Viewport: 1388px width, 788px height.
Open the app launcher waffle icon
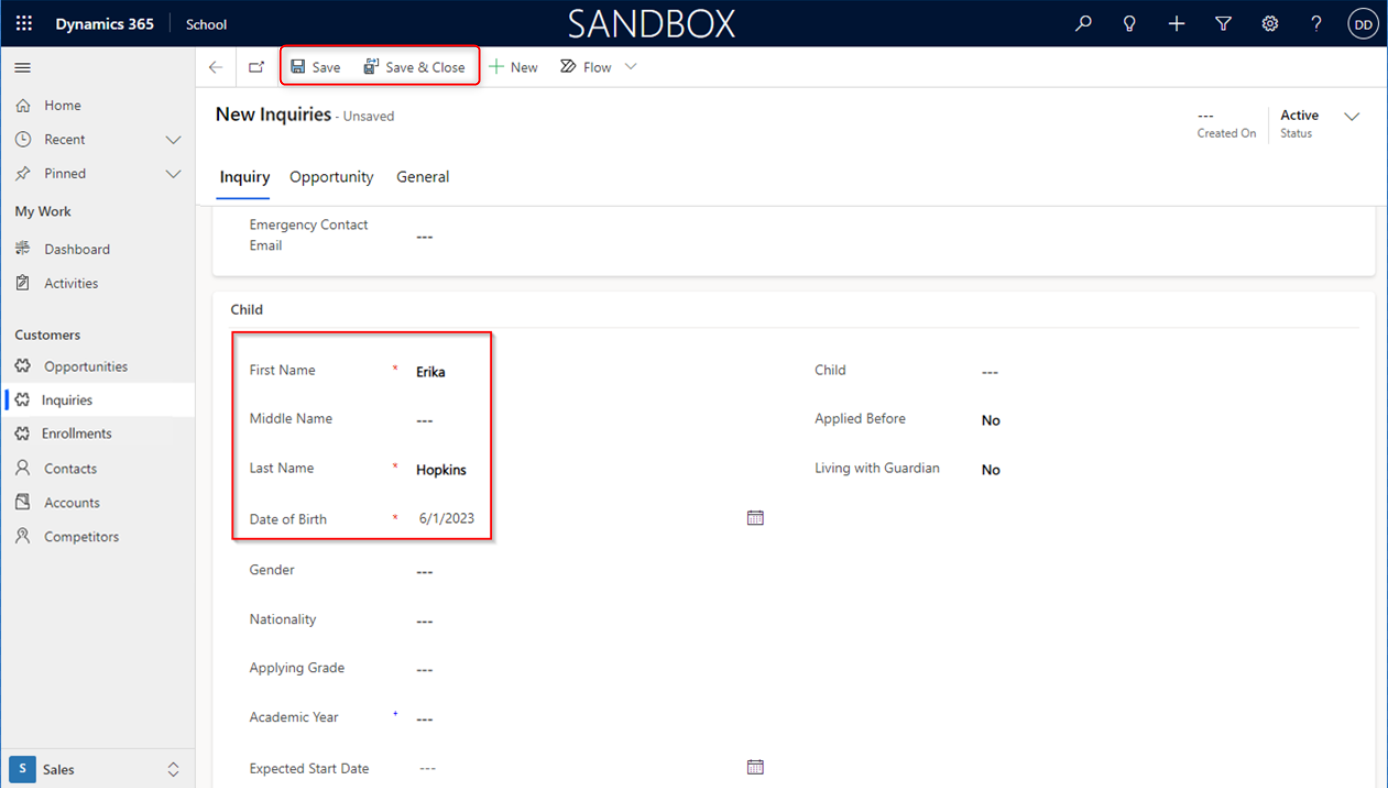click(24, 24)
